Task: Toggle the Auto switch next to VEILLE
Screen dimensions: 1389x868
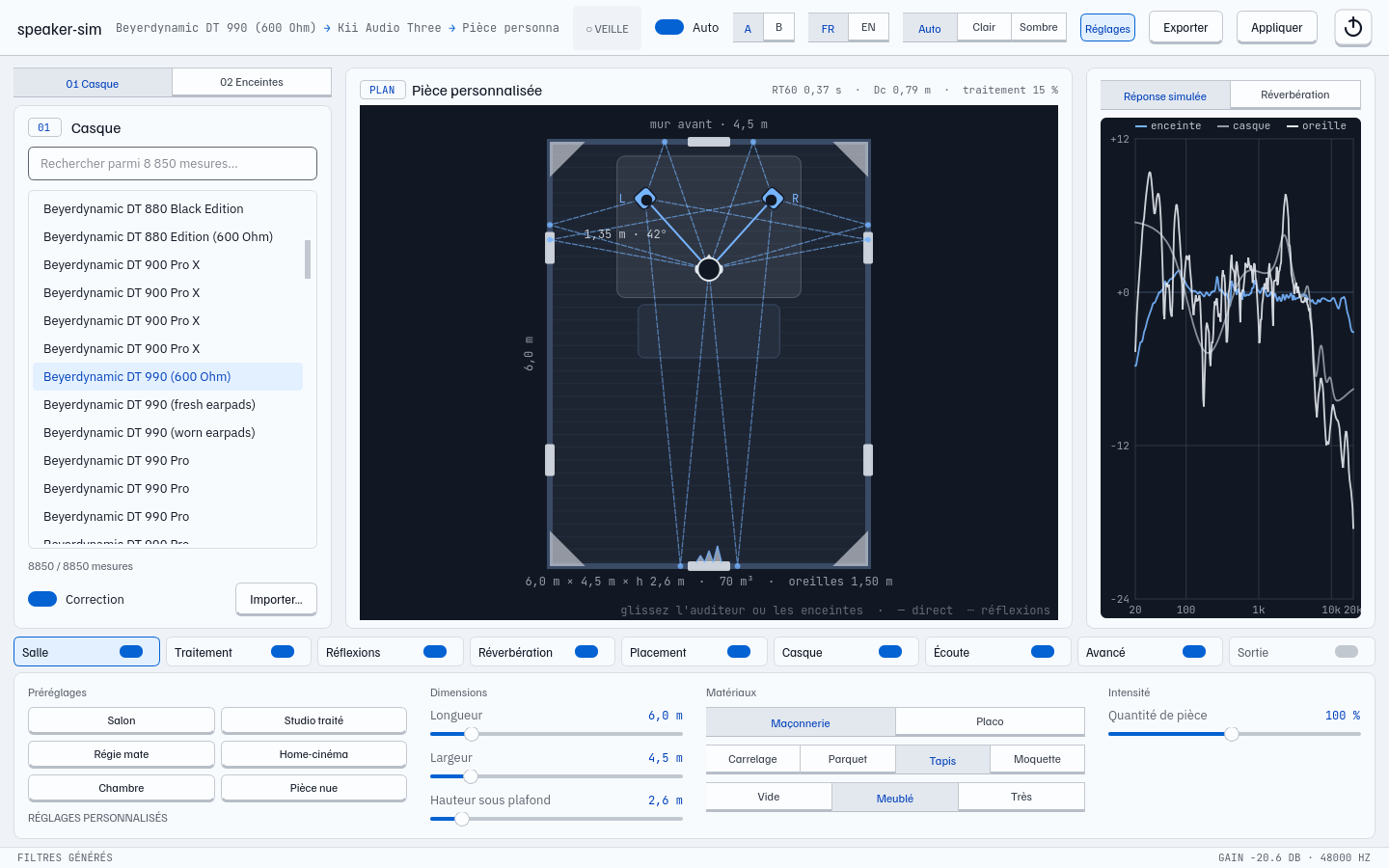Action: coord(669,27)
